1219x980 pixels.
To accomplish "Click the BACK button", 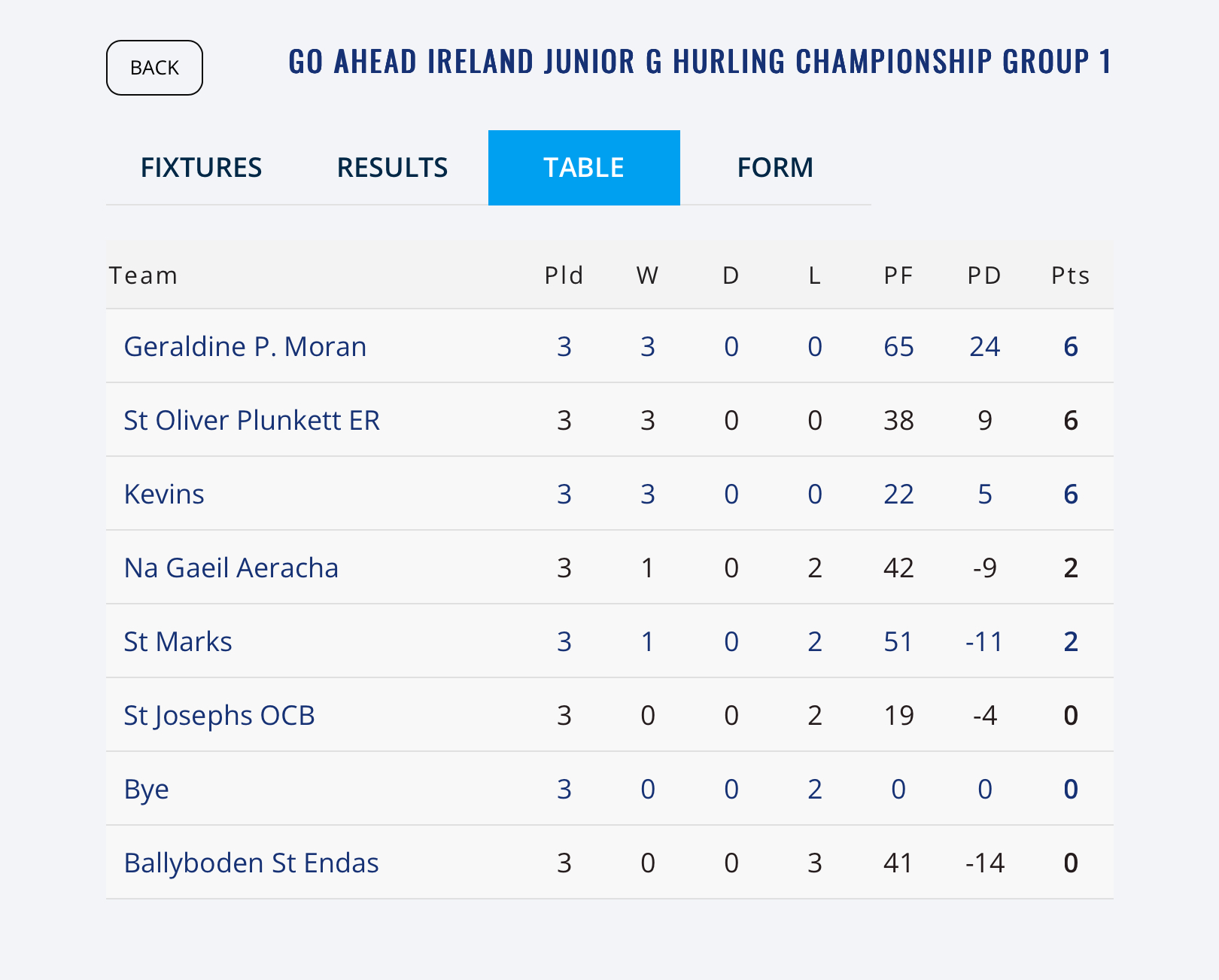I will tap(154, 68).
